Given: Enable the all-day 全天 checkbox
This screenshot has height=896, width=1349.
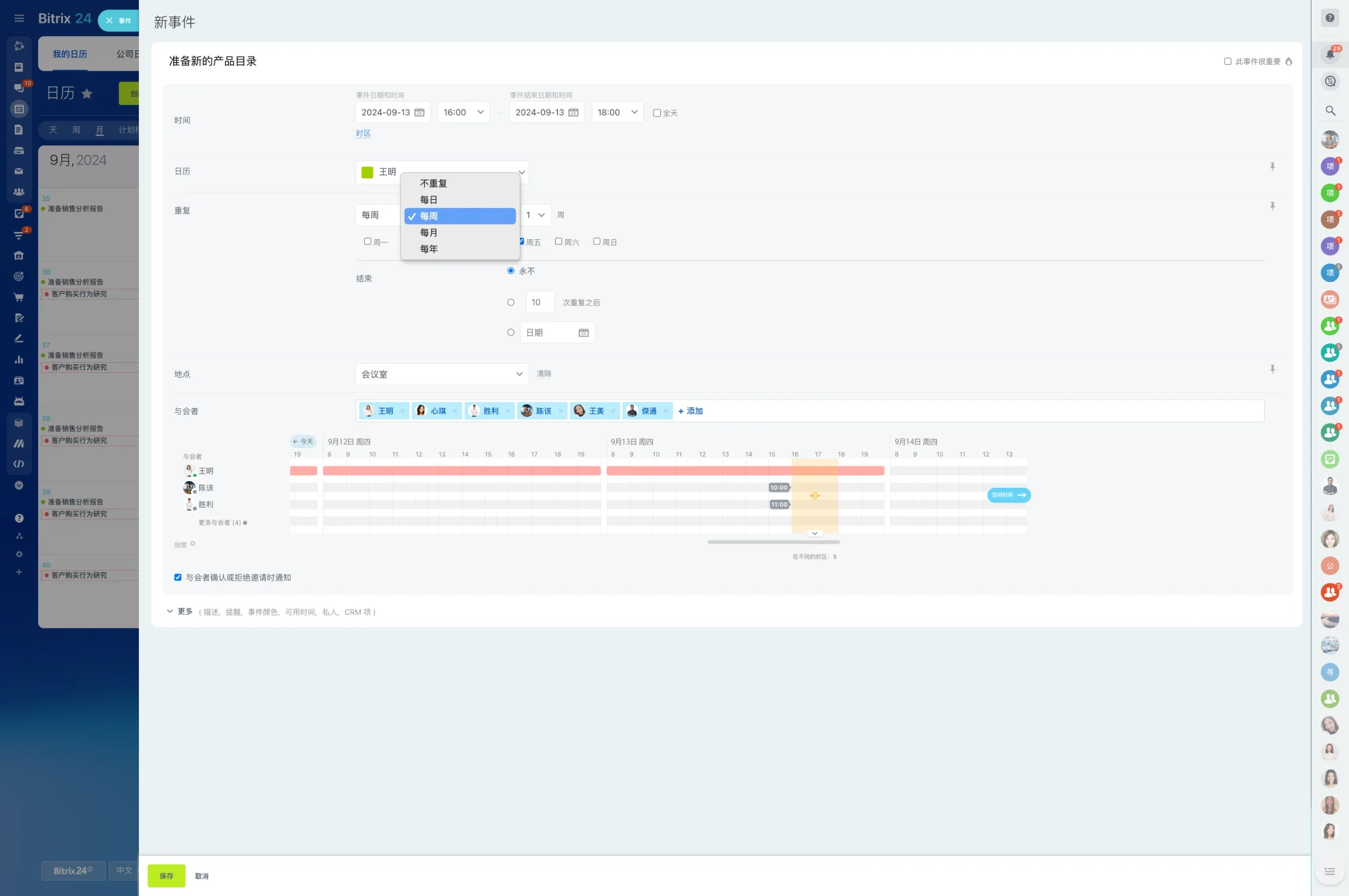Looking at the screenshot, I should coord(657,113).
